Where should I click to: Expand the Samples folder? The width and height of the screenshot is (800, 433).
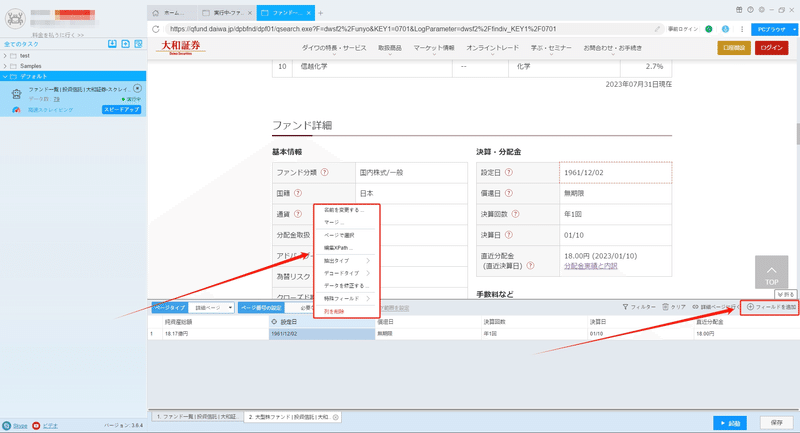click(x=5, y=66)
